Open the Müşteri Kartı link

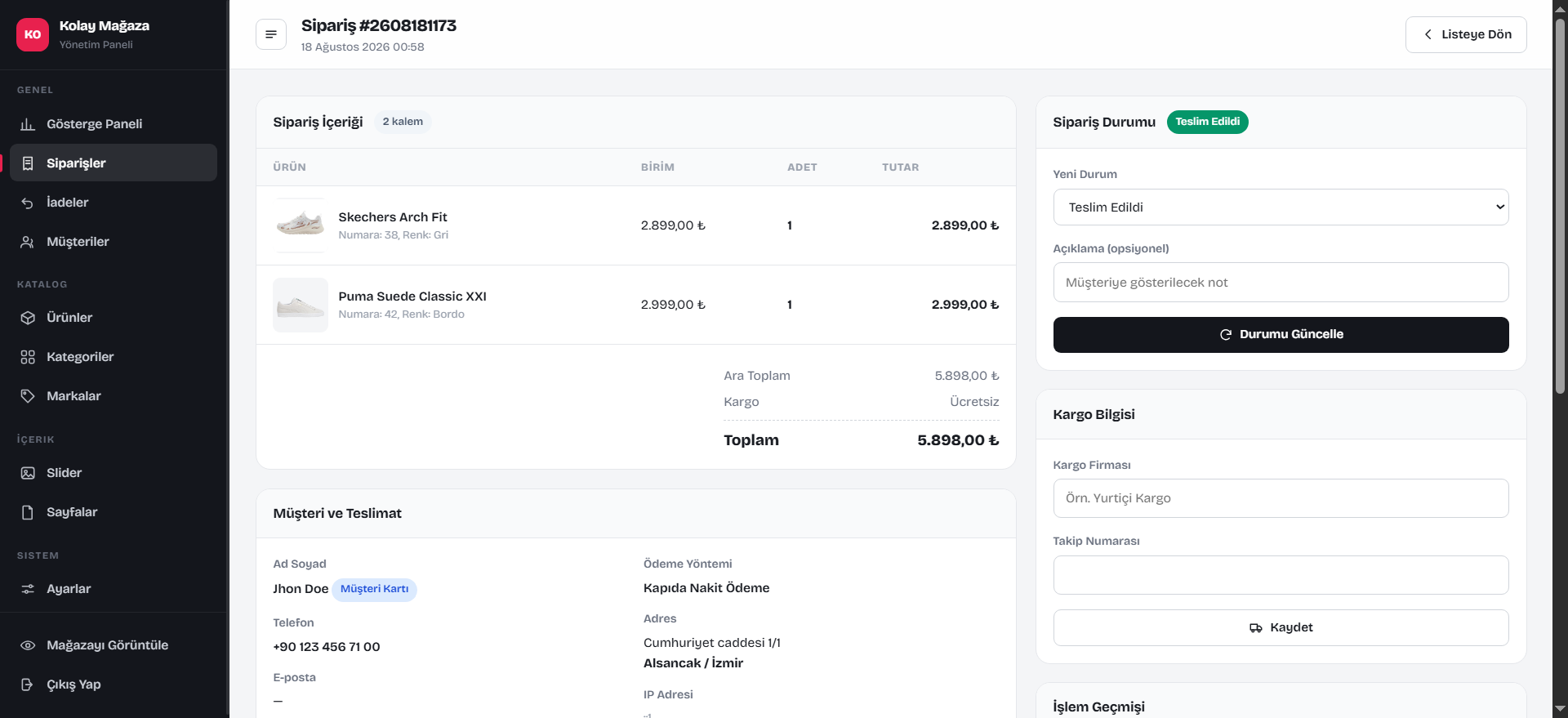click(374, 589)
